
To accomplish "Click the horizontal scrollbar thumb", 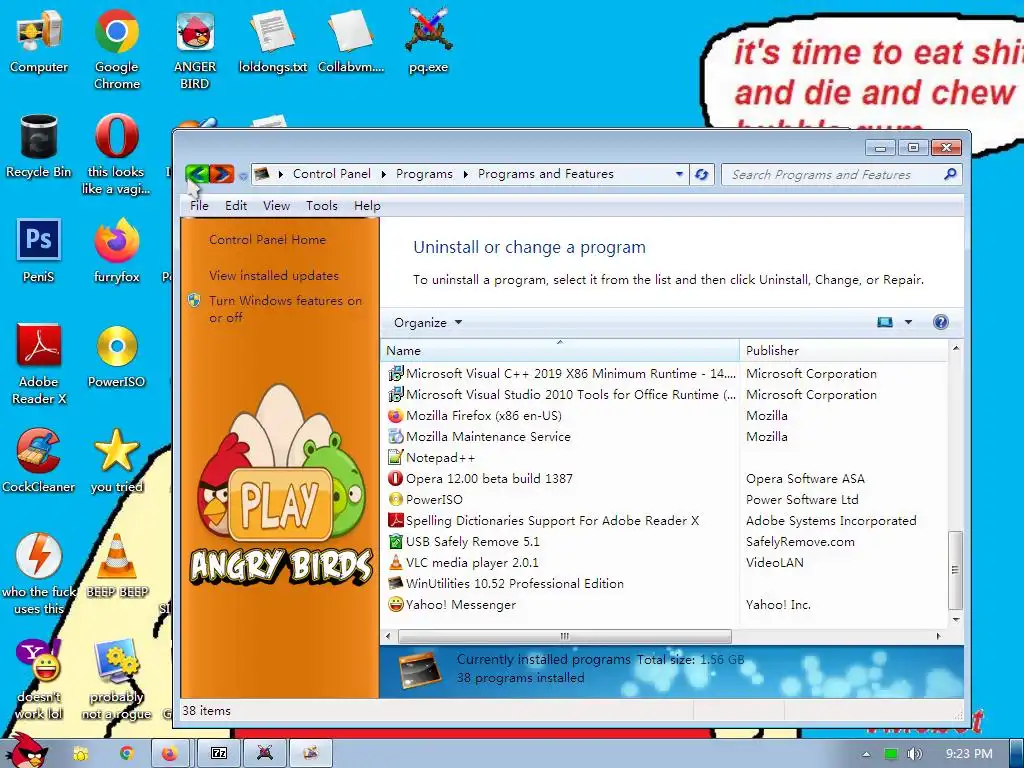I will pyautogui.click(x=565, y=636).
